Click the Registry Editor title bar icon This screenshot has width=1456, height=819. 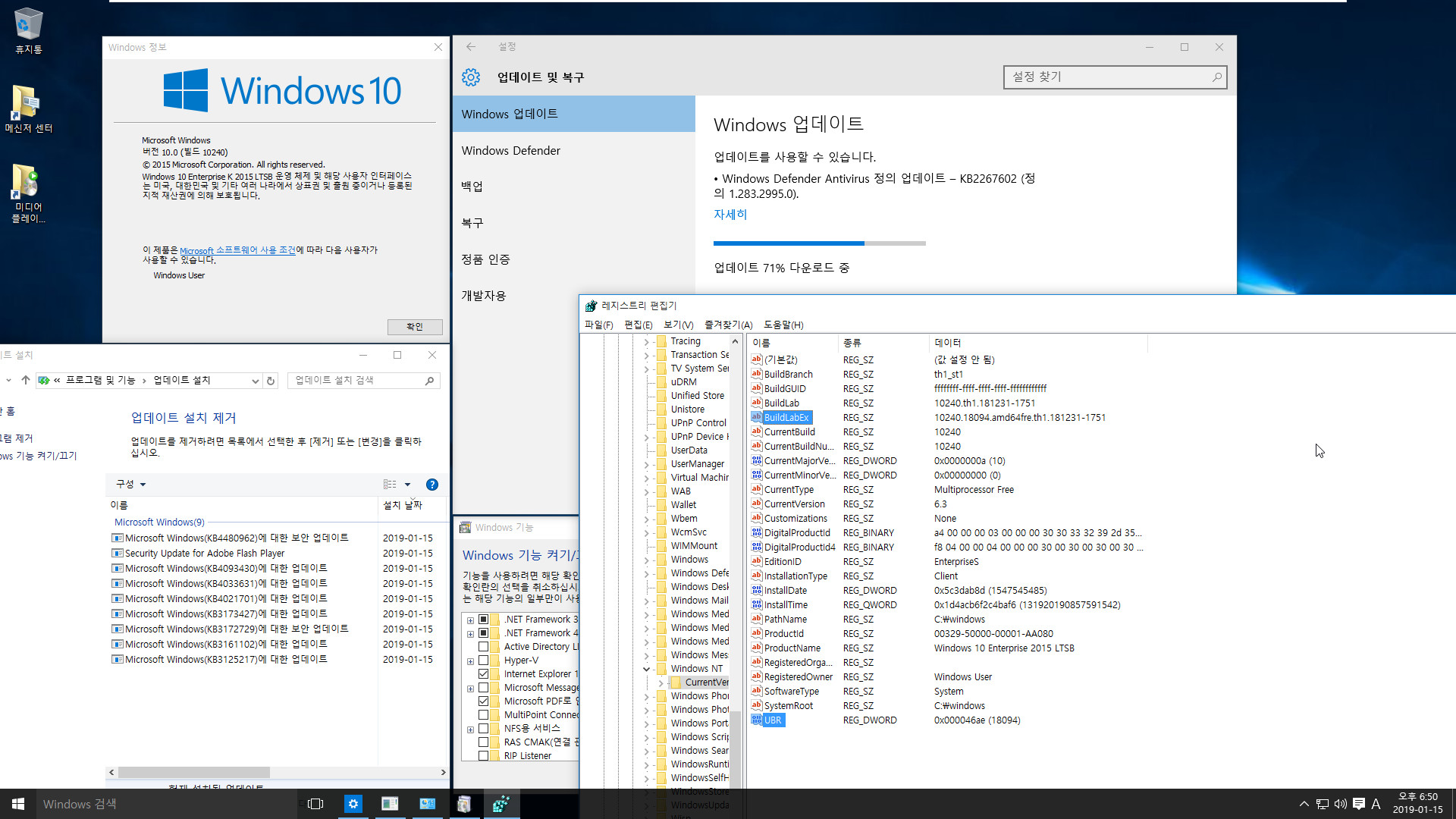[591, 306]
